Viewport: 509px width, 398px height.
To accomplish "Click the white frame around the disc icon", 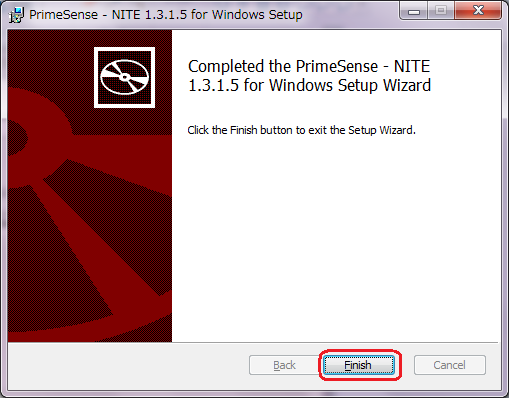I will point(124,49).
